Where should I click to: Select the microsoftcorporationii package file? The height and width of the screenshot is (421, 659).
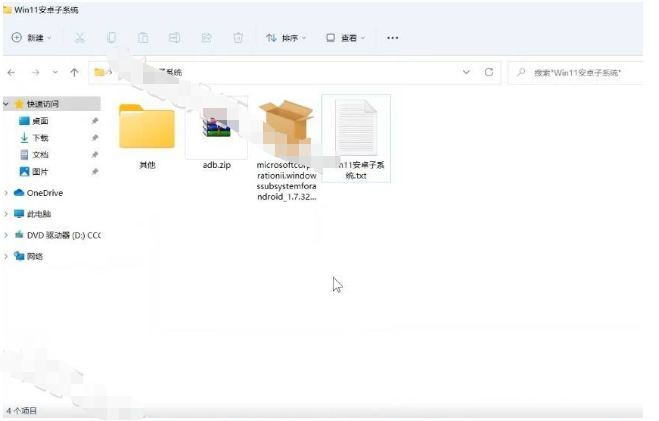point(286,130)
